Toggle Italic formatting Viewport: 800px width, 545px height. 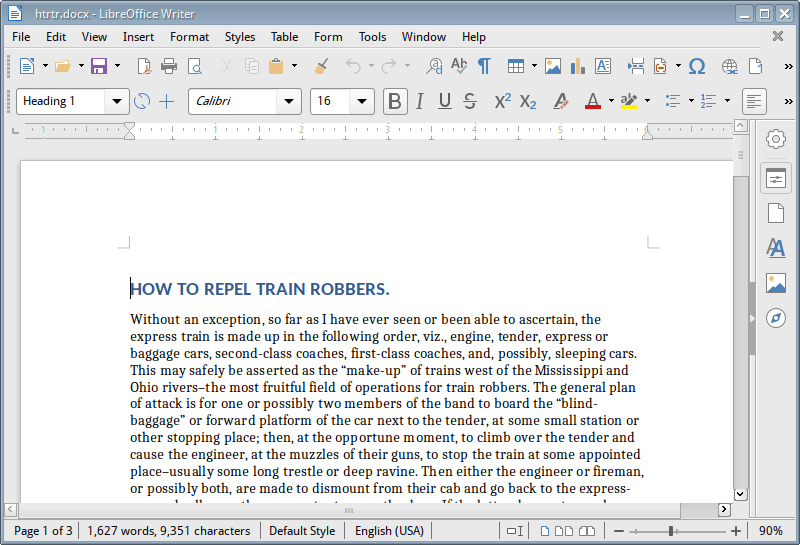coord(420,101)
